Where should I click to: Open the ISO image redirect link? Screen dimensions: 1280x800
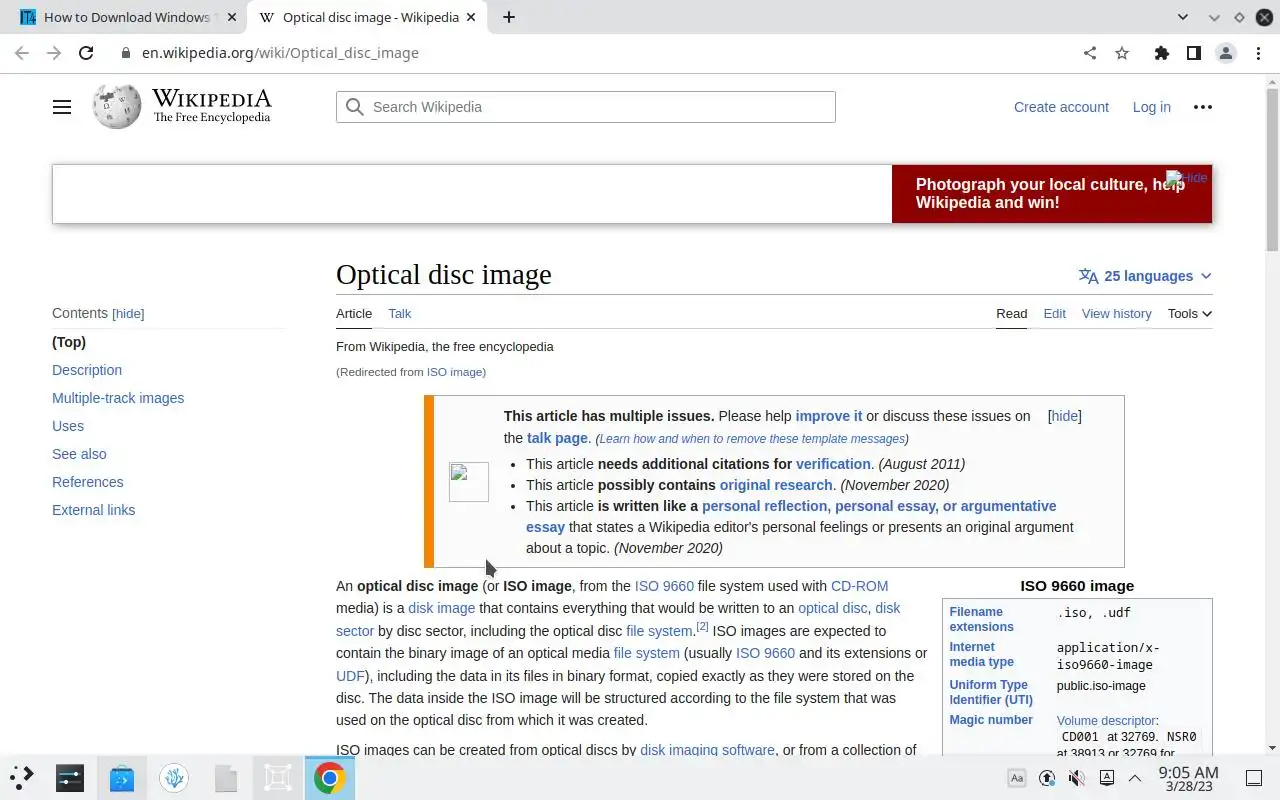click(454, 372)
